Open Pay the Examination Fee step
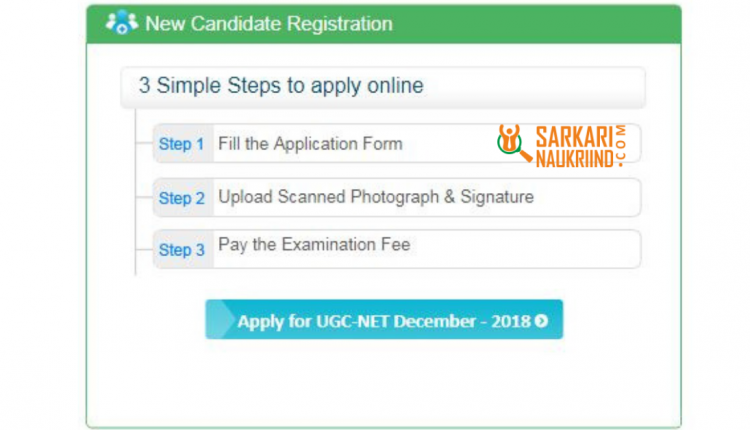Viewport: 750px width, 430px height. 314,244
